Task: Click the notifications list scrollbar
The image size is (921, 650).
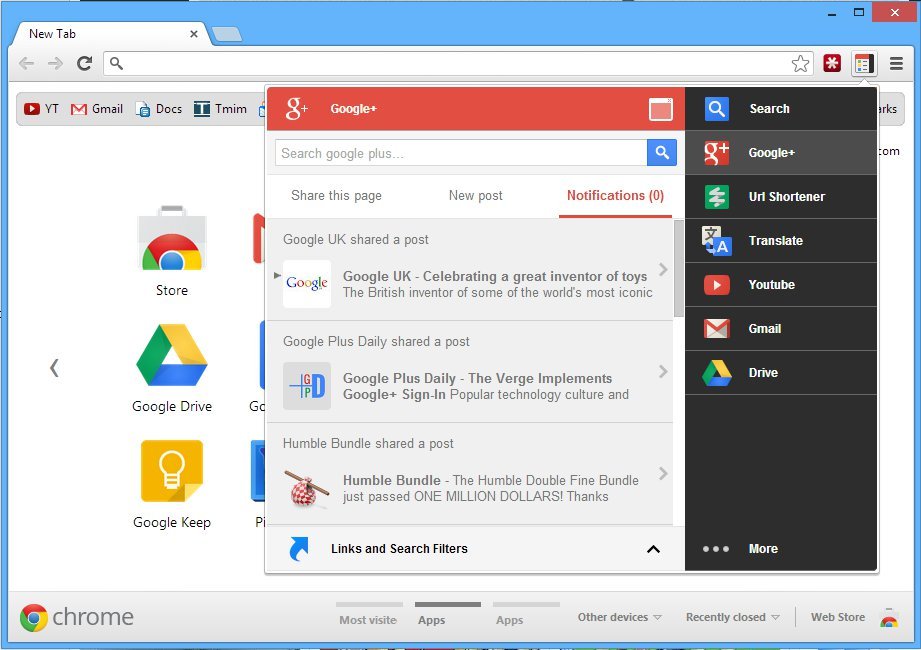Action: pyautogui.click(x=678, y=268)
